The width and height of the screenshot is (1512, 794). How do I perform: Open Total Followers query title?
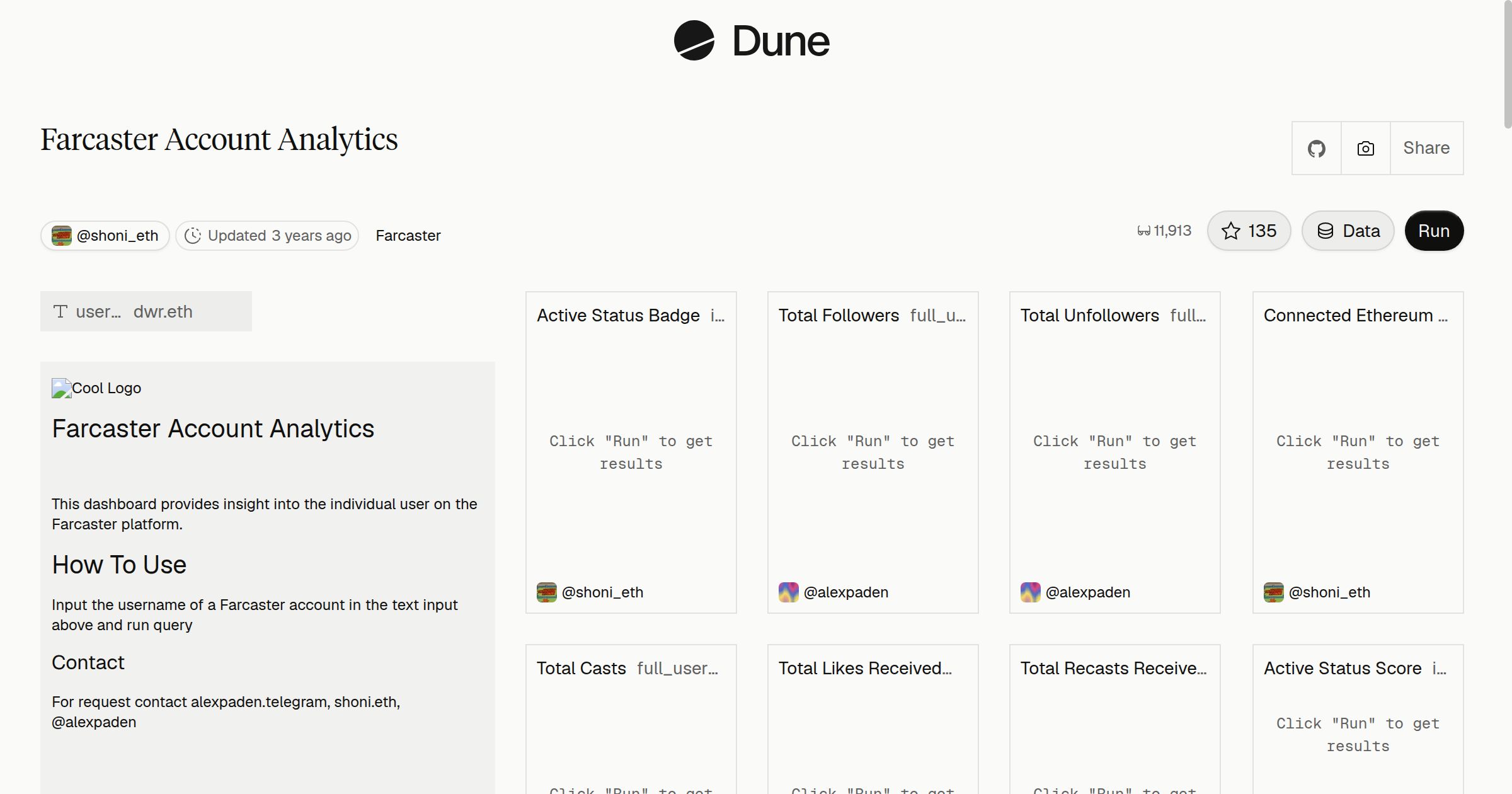(x=839, y=315)
